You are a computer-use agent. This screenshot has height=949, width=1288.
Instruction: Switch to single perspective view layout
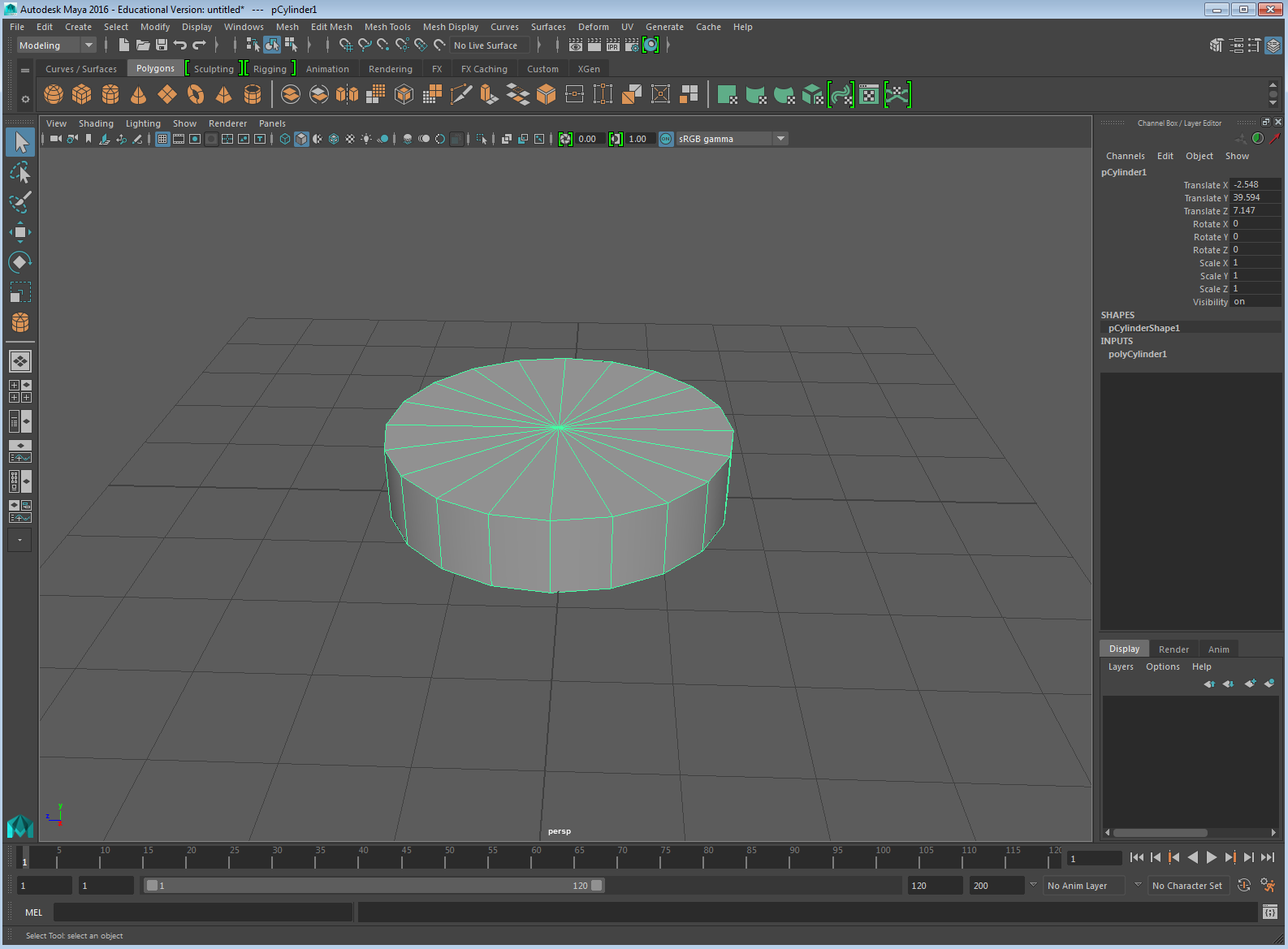(20, 360)
